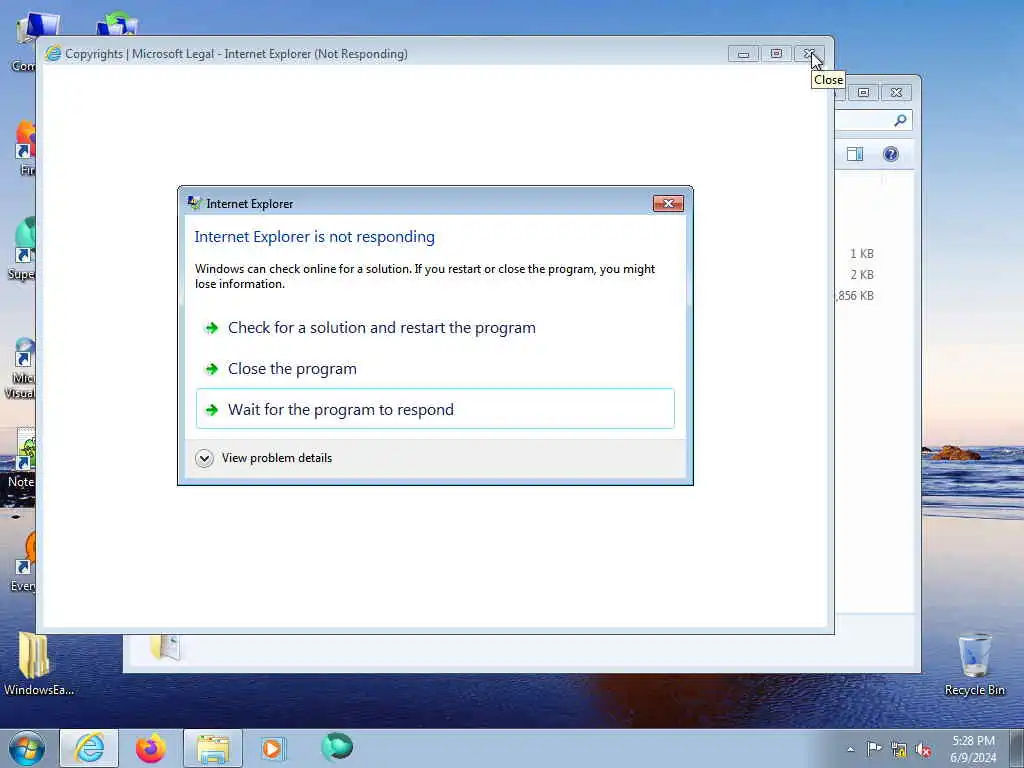This screenshot has height=768, width=1024.
Task: Click the 1 KB file size entry
Action: [x=861, y=254]
